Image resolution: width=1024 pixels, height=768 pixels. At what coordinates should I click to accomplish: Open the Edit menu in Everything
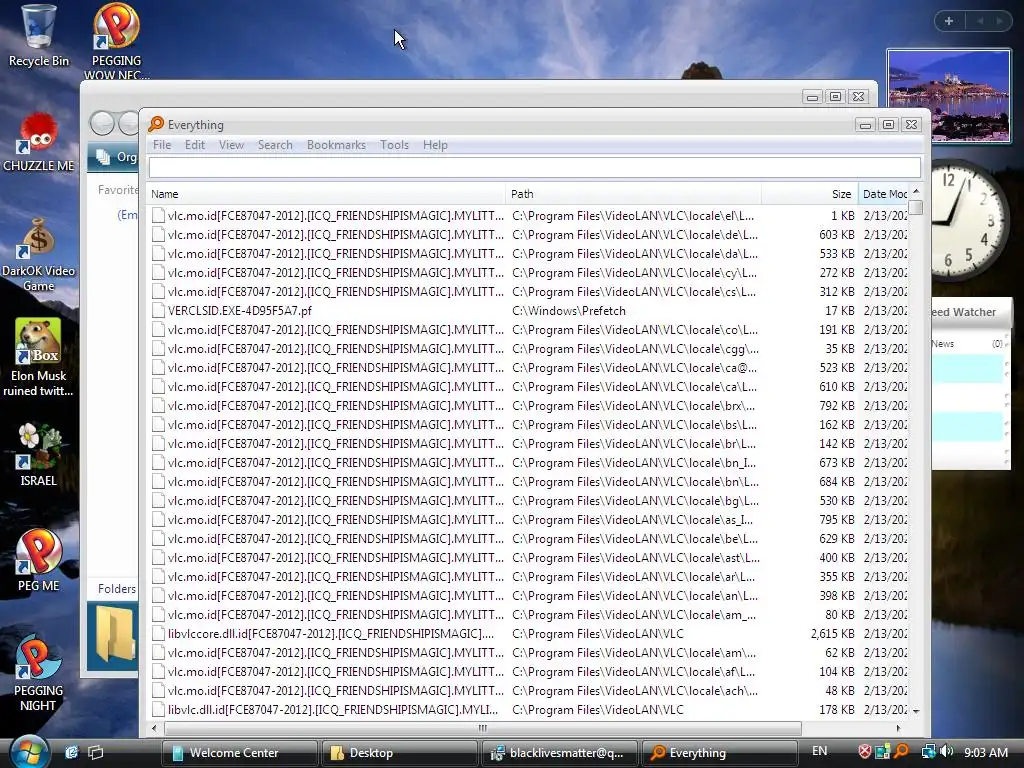195,145
